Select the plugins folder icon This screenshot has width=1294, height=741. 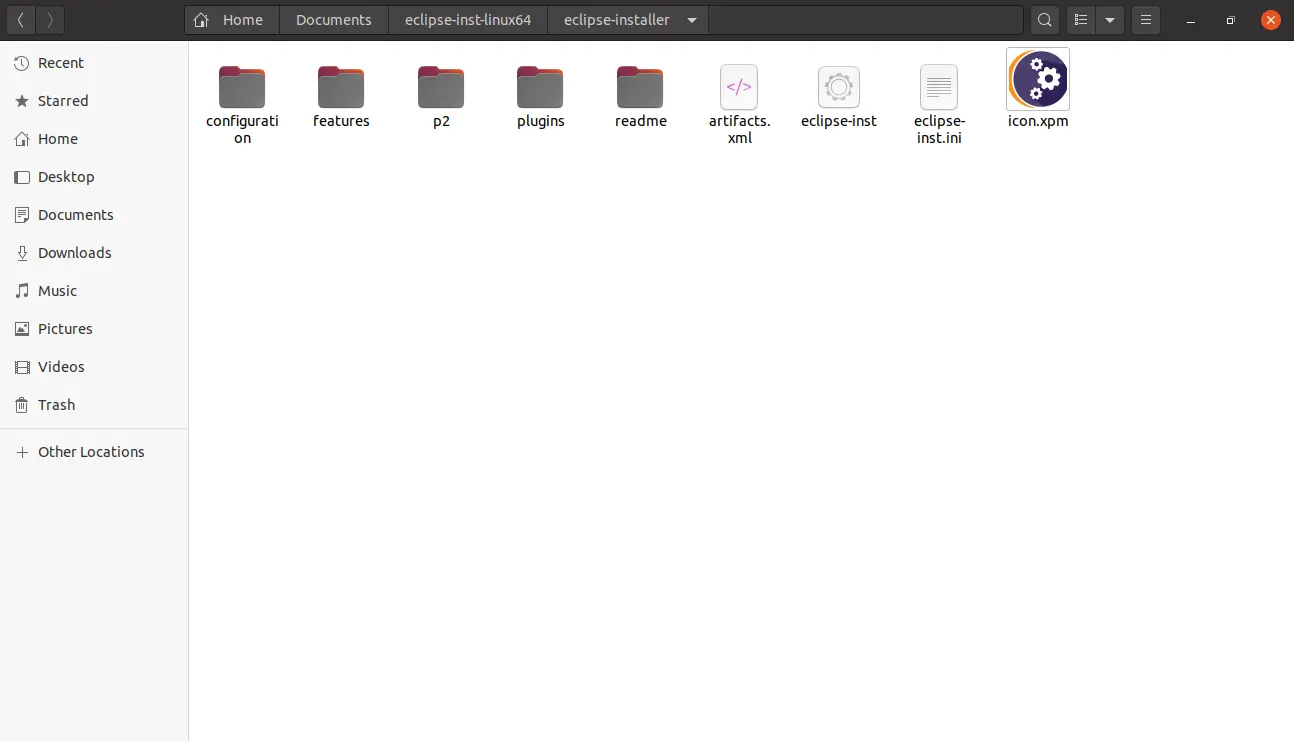[x=540, y=87]
